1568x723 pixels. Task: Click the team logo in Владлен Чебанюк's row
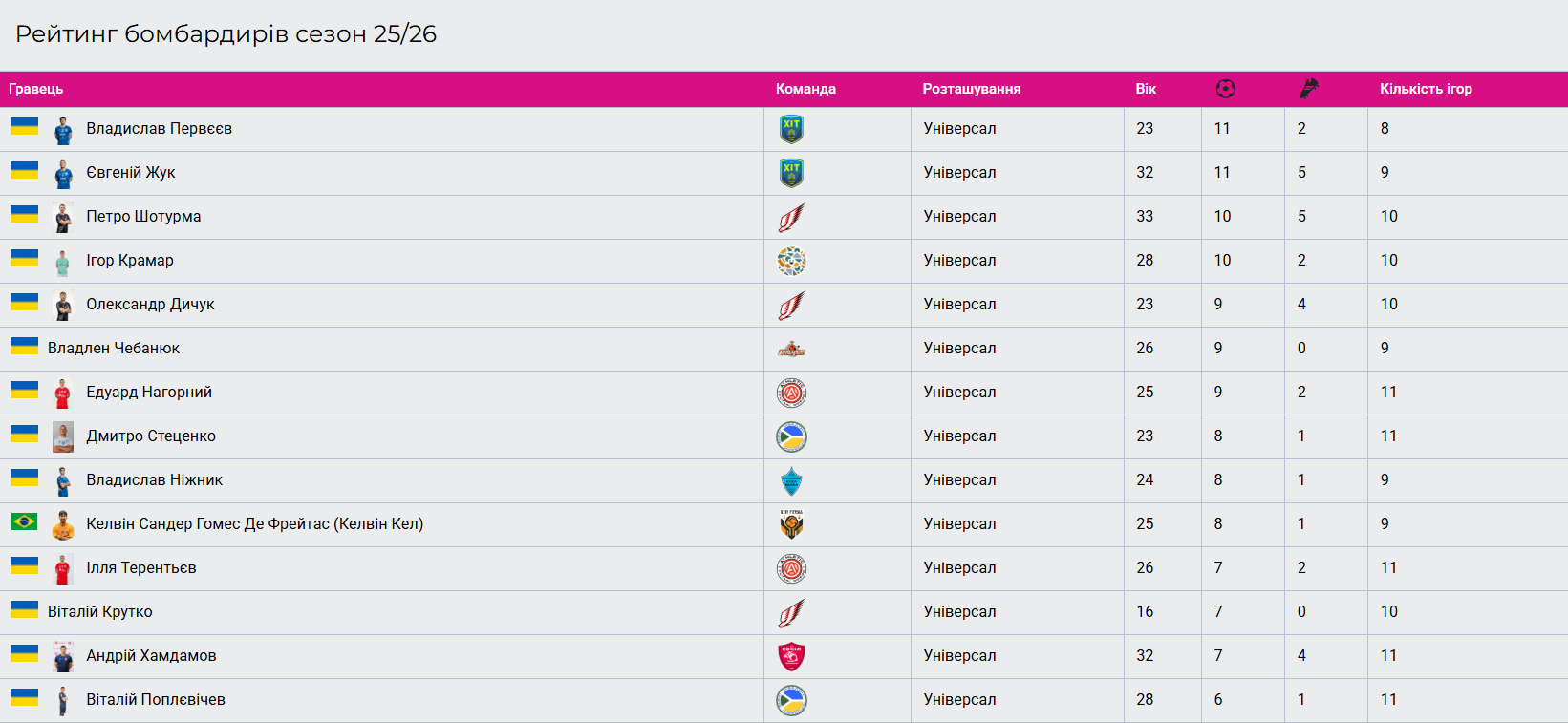pyautogui.click(x=791, y=349)
